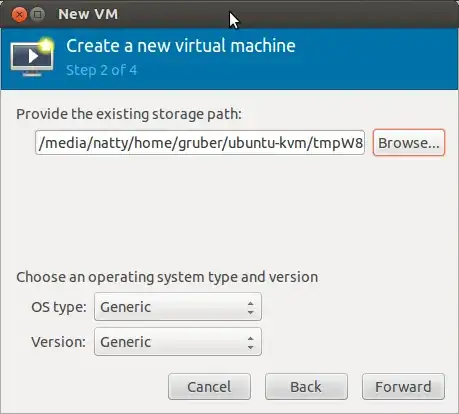Click the 'Version:' label
The height and width of the screenshot is (414, 459).
pos(58,342)
